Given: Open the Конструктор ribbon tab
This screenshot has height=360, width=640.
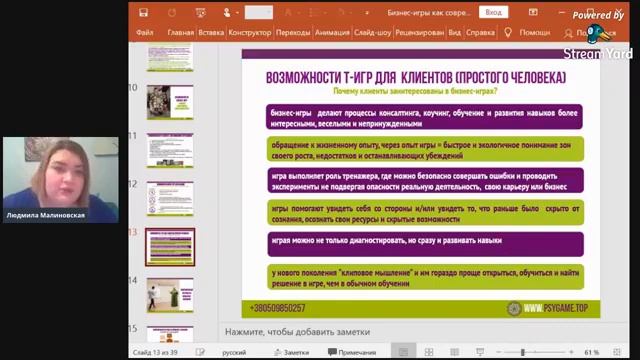Looking at the screenshot, I should [250, 32].
